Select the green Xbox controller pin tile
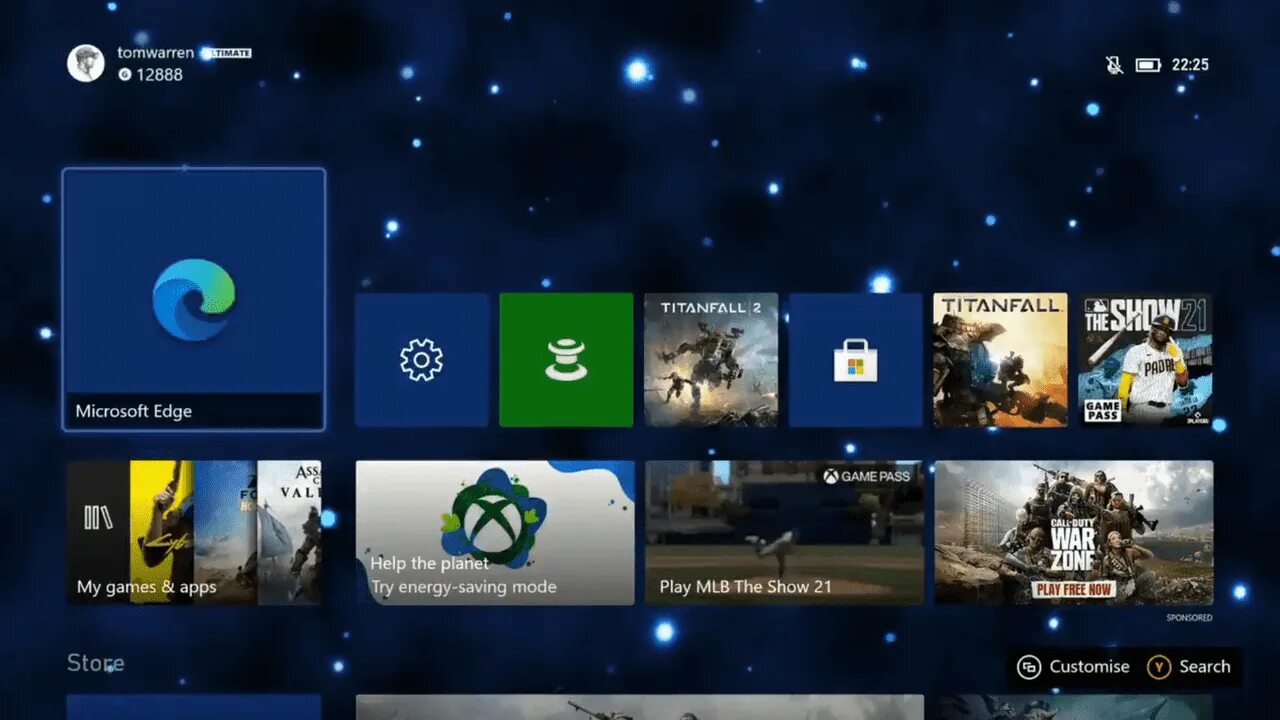 coord(566,359)
